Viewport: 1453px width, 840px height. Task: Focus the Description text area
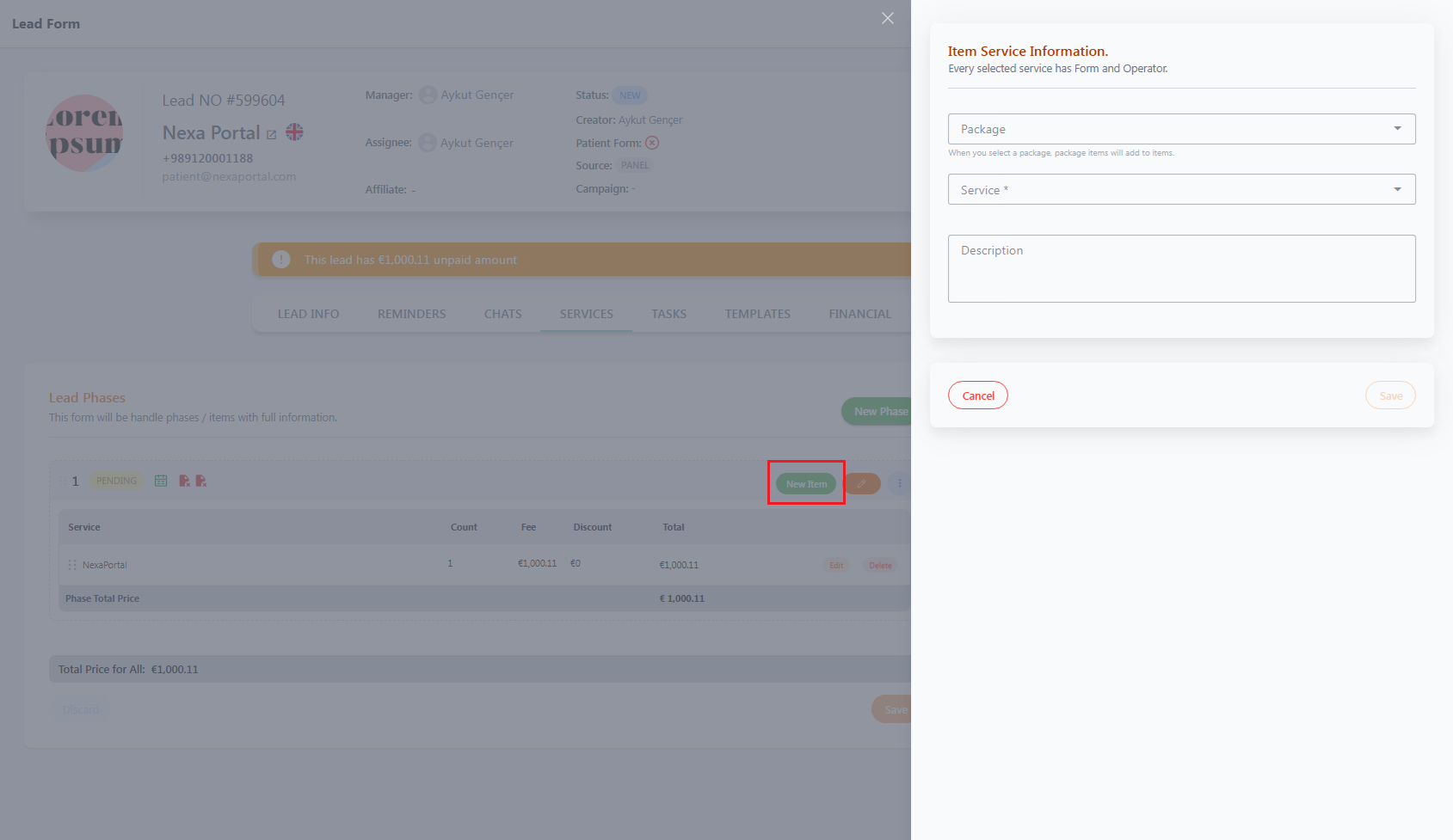click(1181, 268)
